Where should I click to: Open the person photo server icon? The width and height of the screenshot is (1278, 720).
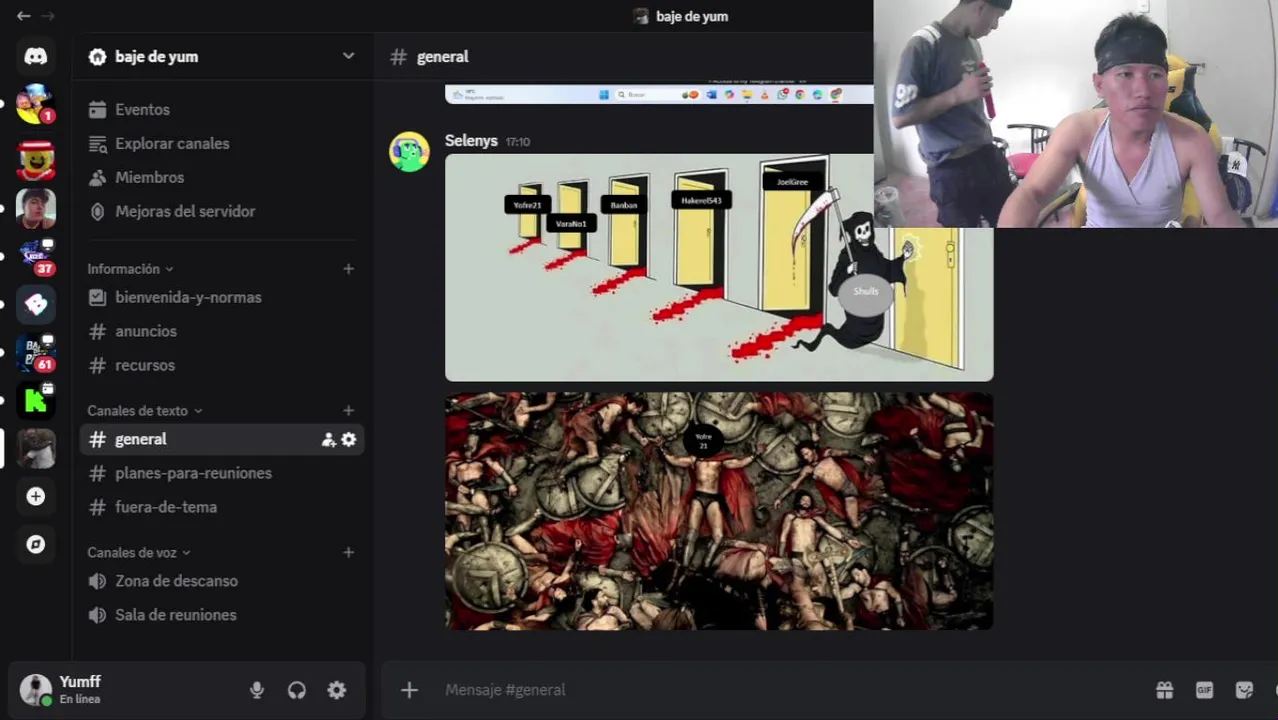tap(36, 208)
